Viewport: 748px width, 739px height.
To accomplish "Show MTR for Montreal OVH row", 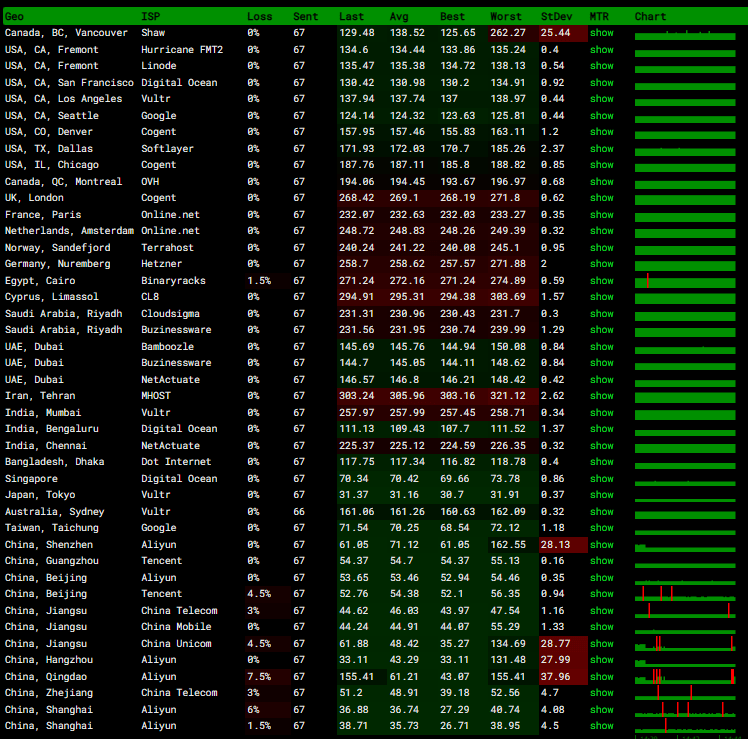I will 602,181.
